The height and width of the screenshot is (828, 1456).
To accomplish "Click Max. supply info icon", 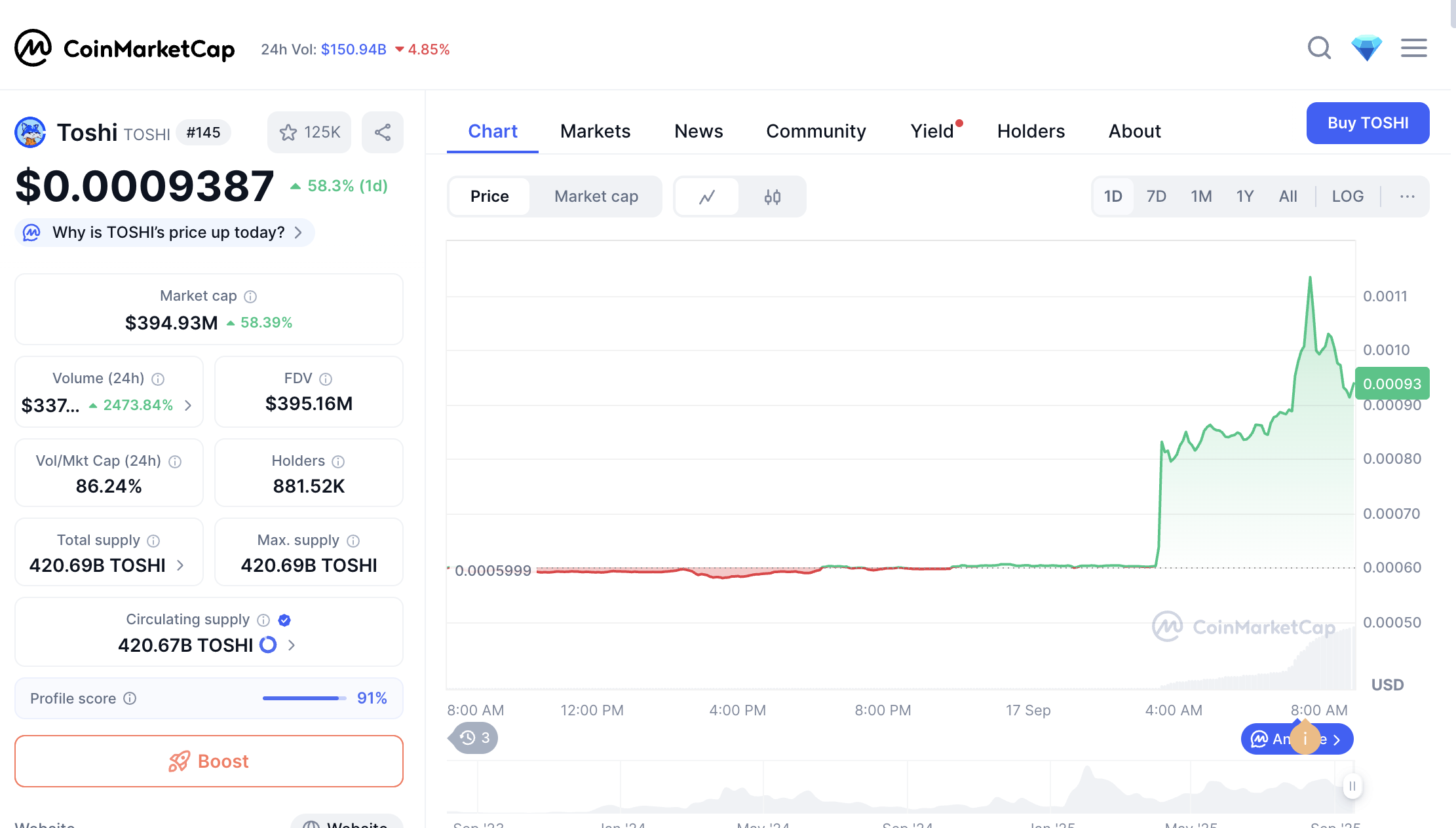I will pyautogui.click(x=353, y=540).
